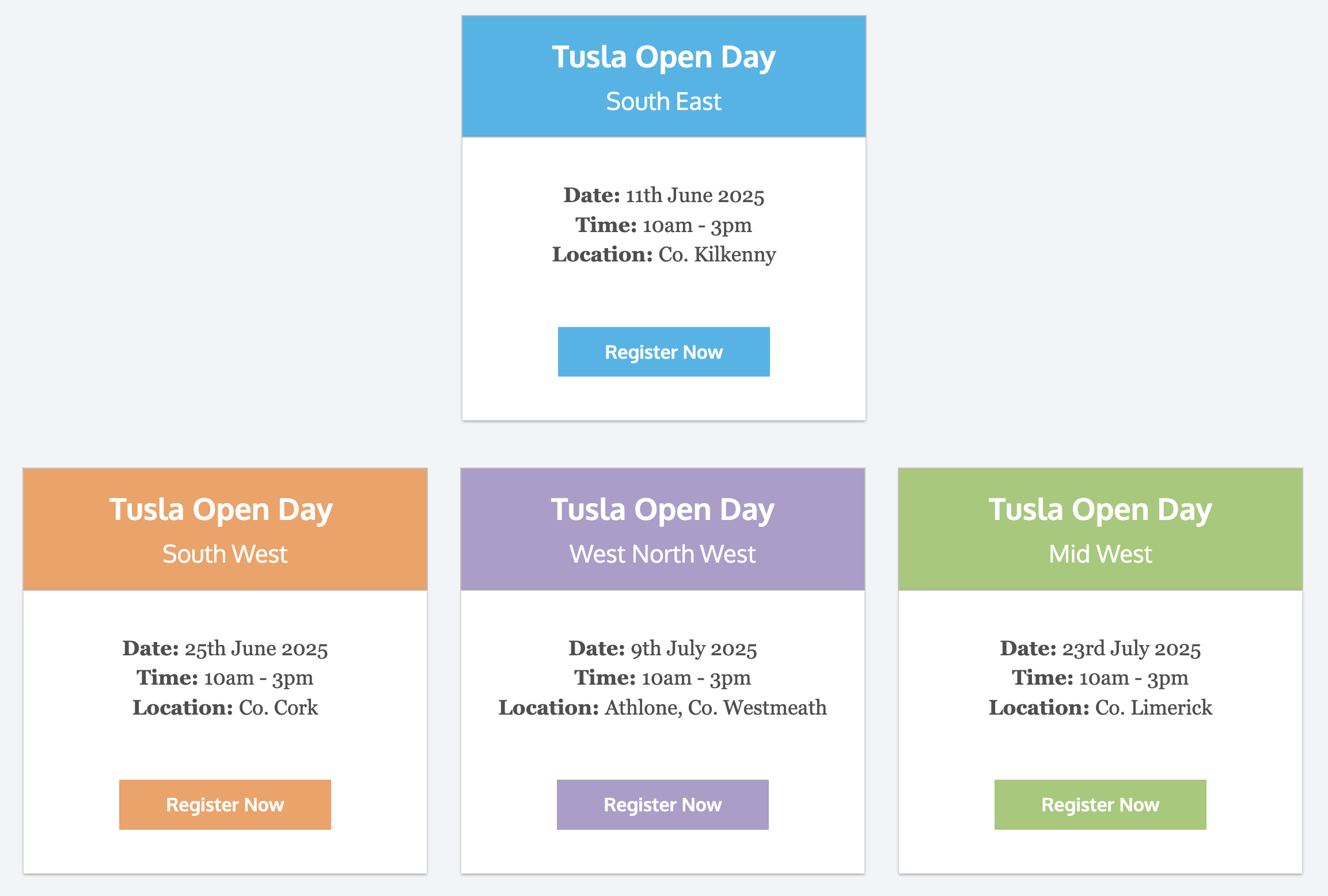
Task: Select the South East Tusla Open Day heading
Action: (663, 58)
